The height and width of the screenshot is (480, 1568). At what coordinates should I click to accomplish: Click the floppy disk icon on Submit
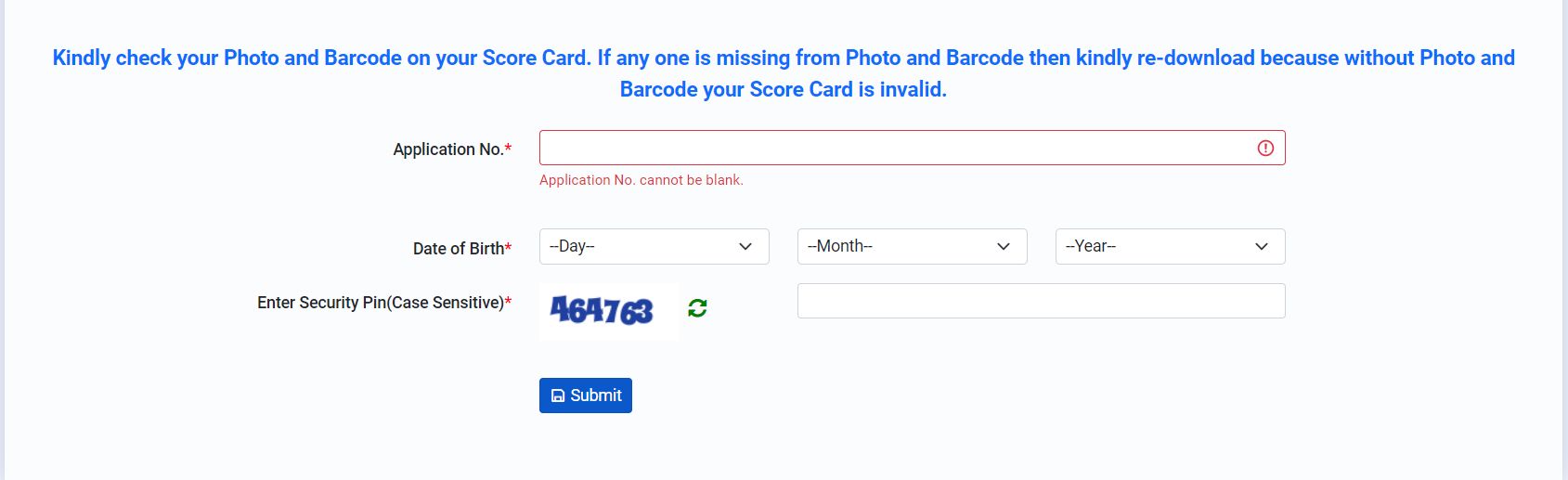click(558, 396)
